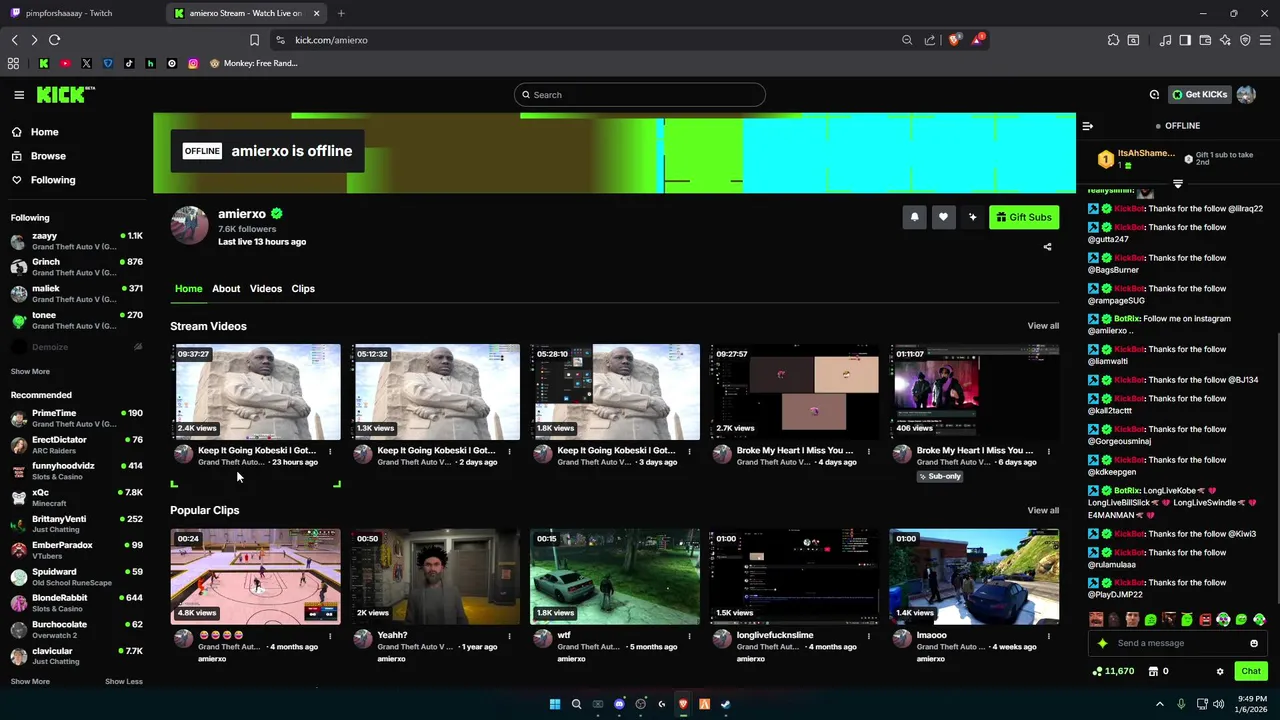Toggle notification bell for amierxo
This screenshot has width=1280, height=720.
coord(914,217)
